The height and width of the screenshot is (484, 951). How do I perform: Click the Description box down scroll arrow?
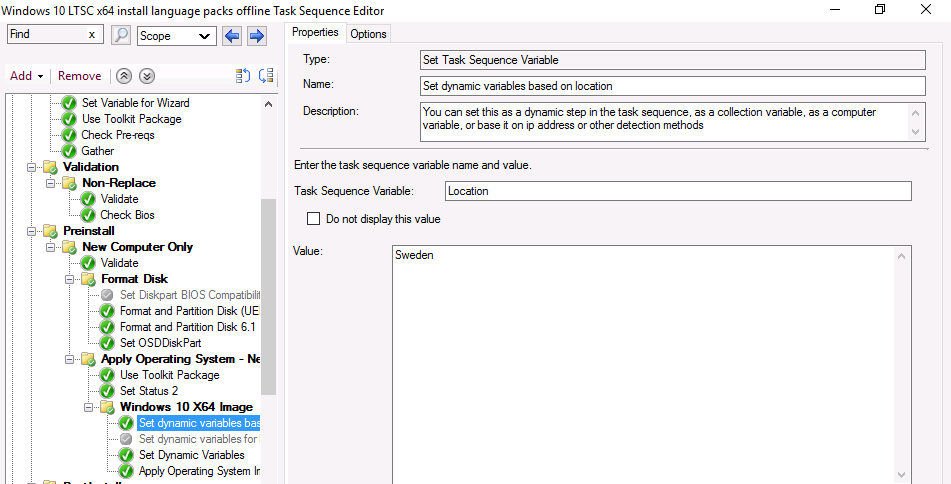pos(916,132)
